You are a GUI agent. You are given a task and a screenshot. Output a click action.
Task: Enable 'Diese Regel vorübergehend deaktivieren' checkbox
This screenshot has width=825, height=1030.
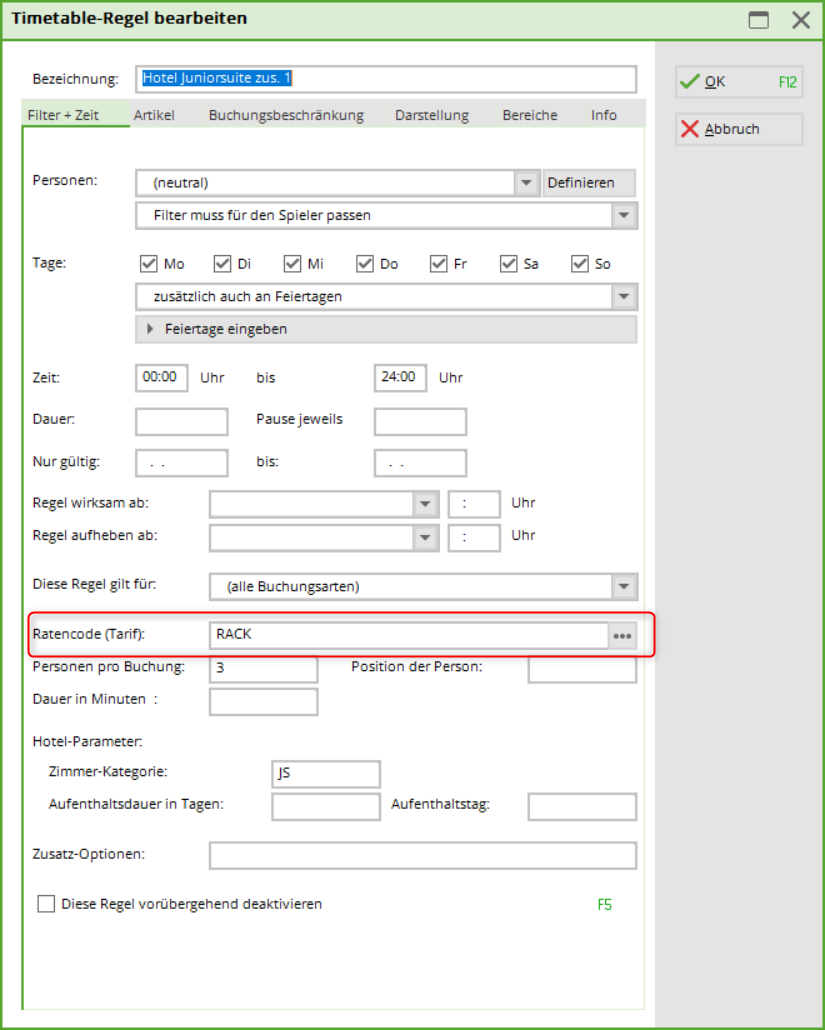pyautogui.click(x=46, y=904)
